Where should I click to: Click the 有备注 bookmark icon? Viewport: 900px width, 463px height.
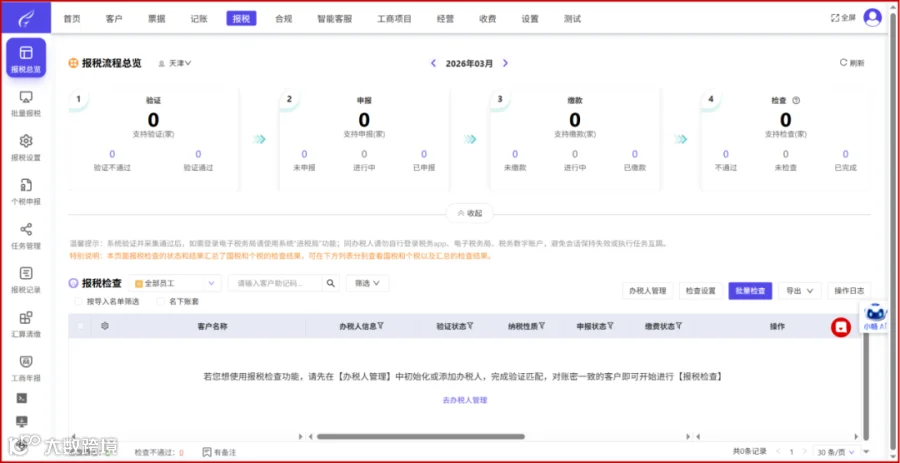207,452
